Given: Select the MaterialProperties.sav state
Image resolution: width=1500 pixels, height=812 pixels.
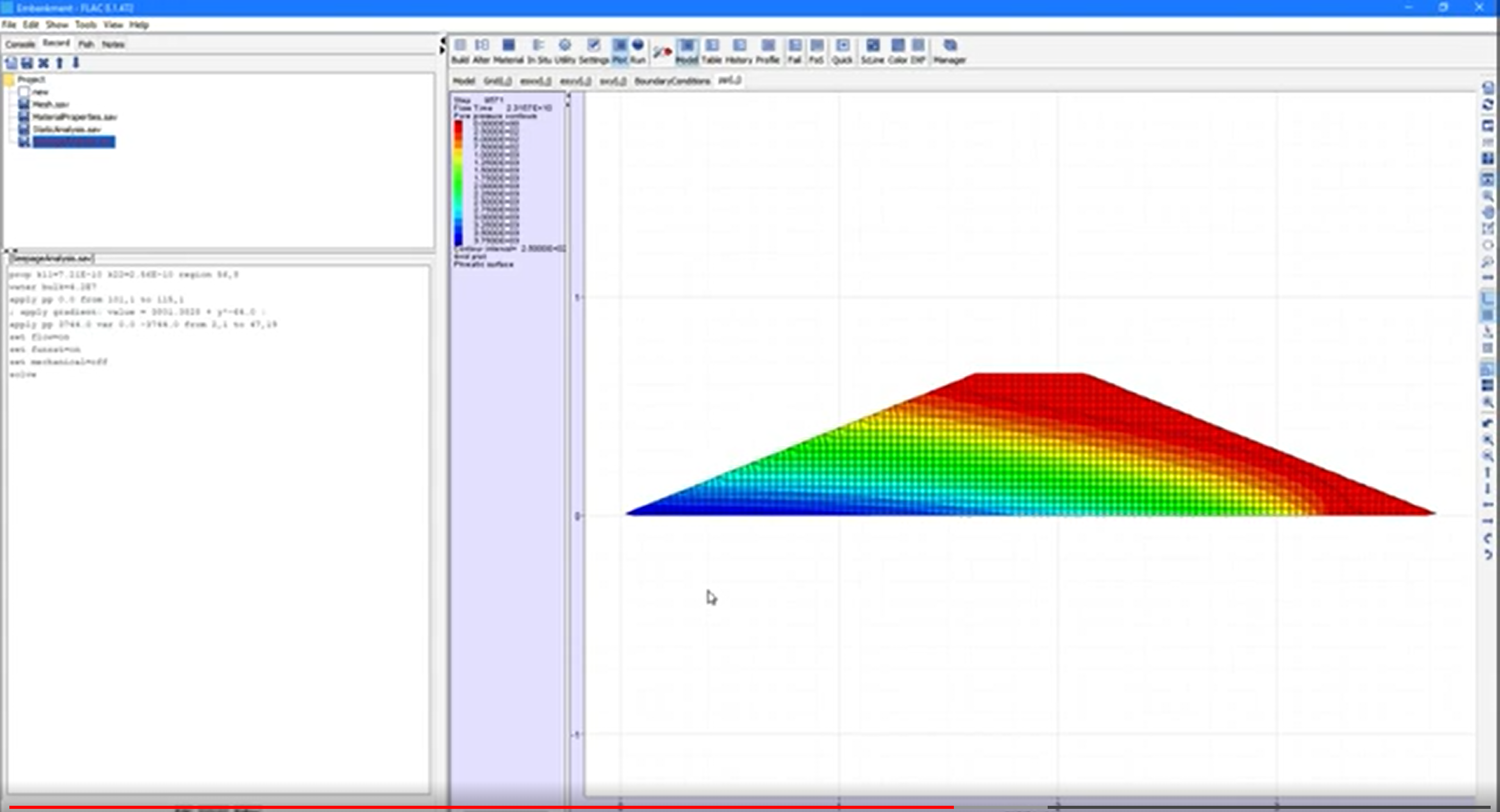Looking at the screenshot, I should coord(74,117).
